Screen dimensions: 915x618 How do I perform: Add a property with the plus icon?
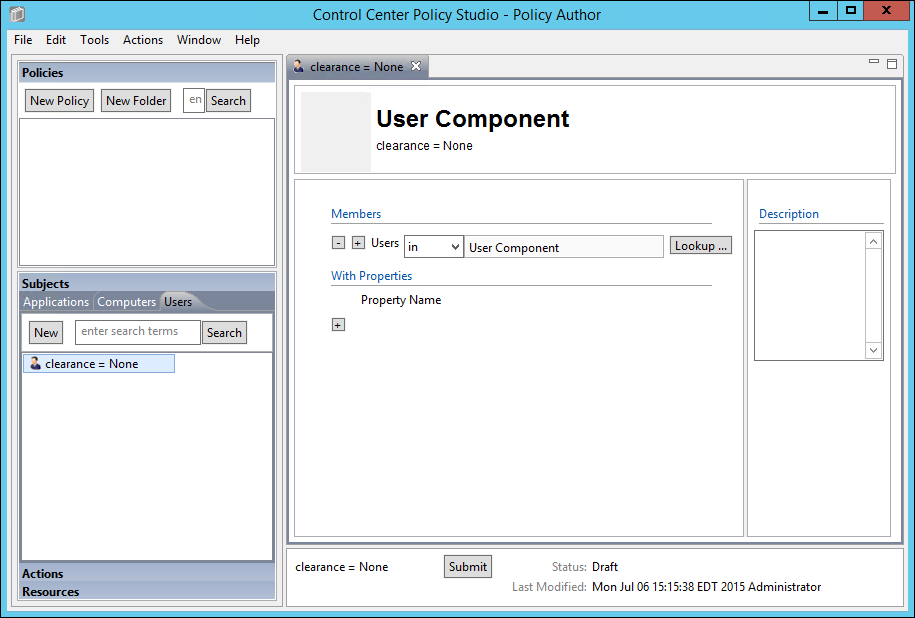click(x=338, y=324)
